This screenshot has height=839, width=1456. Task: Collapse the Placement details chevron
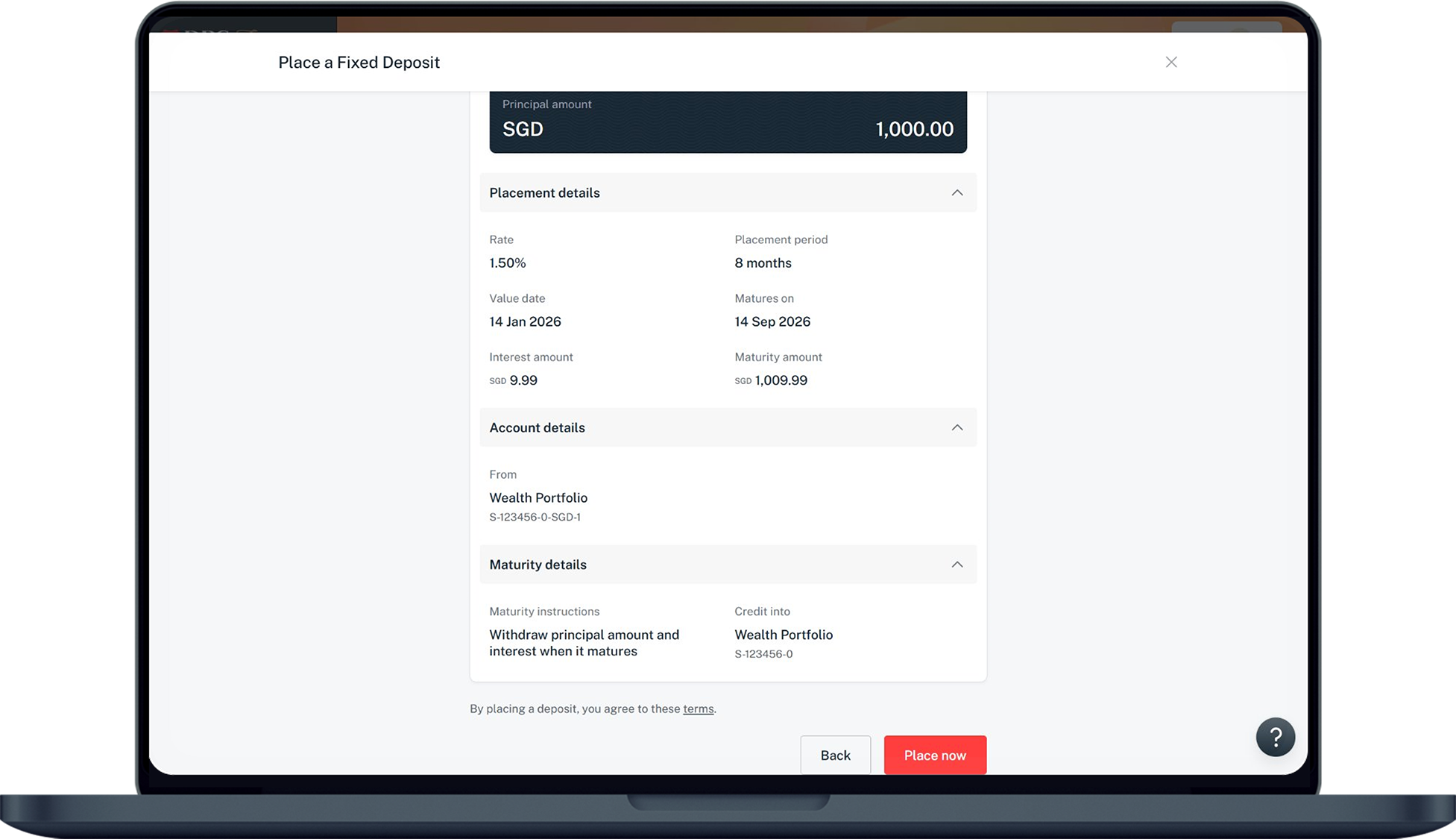pos(957,192)
